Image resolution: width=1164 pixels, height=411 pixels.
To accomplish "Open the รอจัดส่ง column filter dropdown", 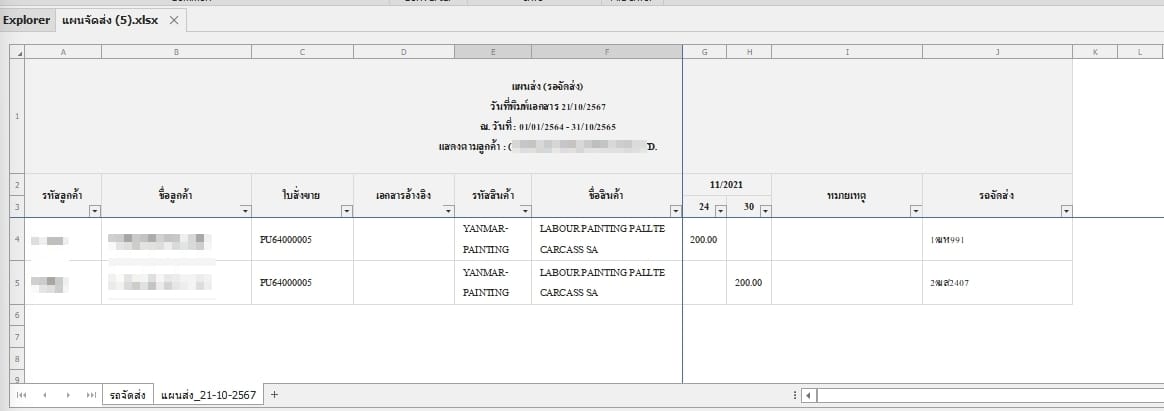I will 1065,211.
